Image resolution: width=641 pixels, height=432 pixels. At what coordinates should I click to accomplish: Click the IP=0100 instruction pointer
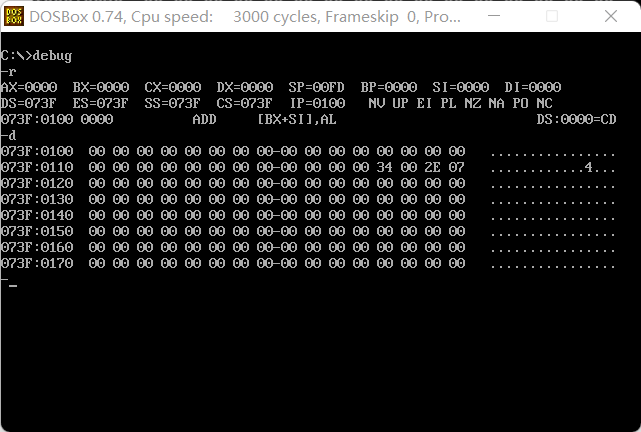pyautogui.click(x=318, y=103)
